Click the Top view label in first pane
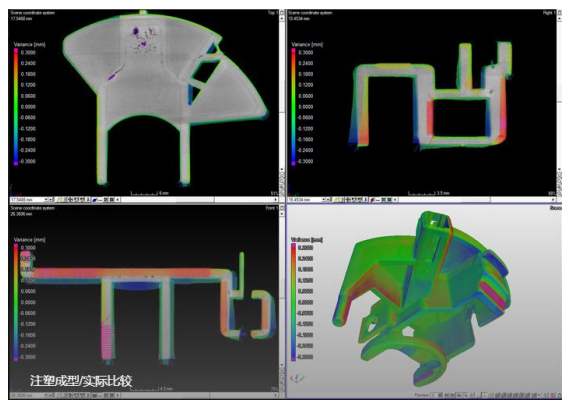 tap(271, 13)
